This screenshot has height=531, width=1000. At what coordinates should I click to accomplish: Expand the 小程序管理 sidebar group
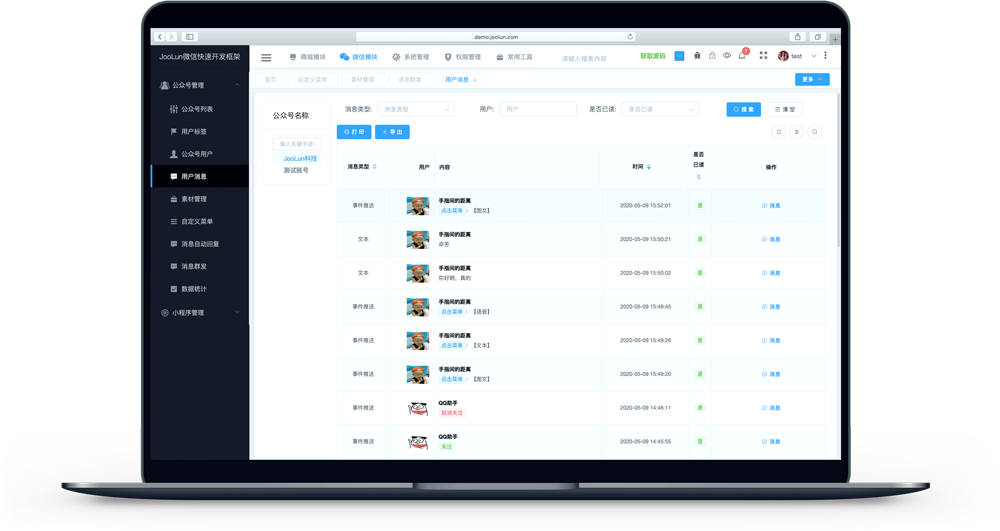click(x=200, y=312)
